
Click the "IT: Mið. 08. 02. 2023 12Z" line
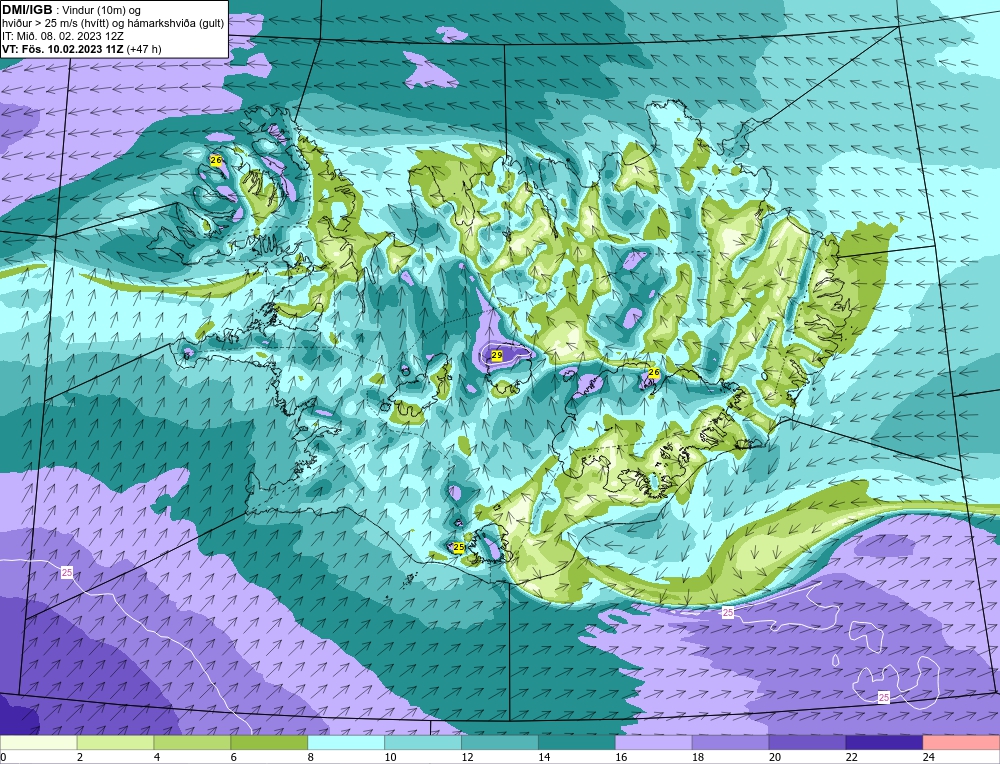point(63,36)
